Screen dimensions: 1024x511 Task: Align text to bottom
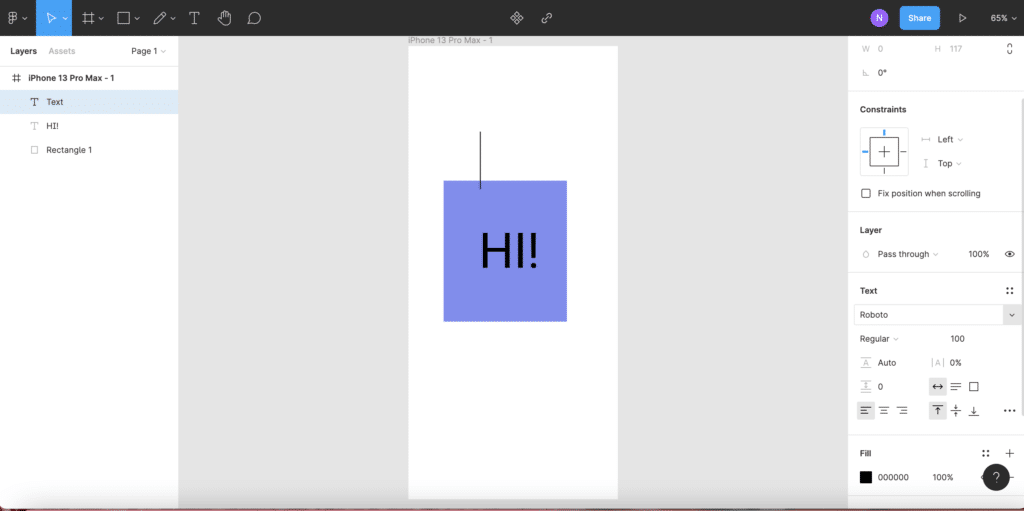[974, 410]
